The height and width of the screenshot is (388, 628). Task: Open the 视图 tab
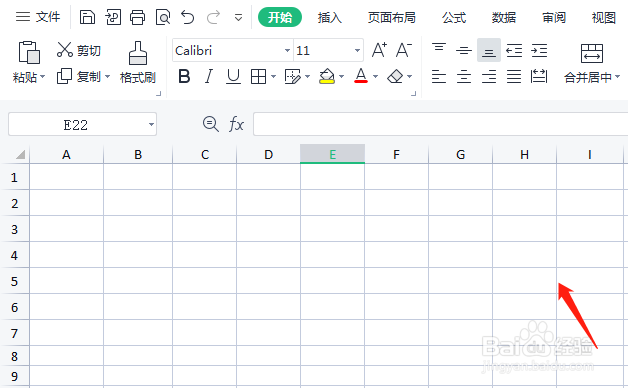[x=603, y=17]
